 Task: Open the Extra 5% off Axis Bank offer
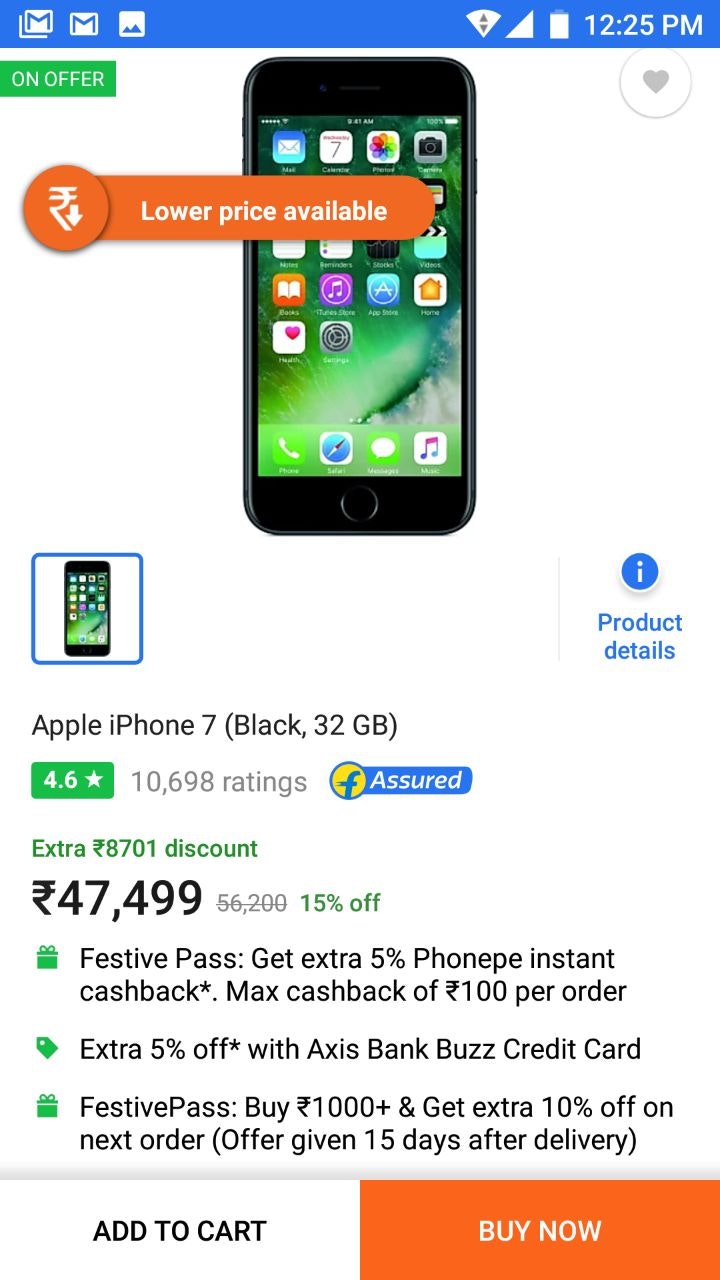click(x=360, y=1049)
